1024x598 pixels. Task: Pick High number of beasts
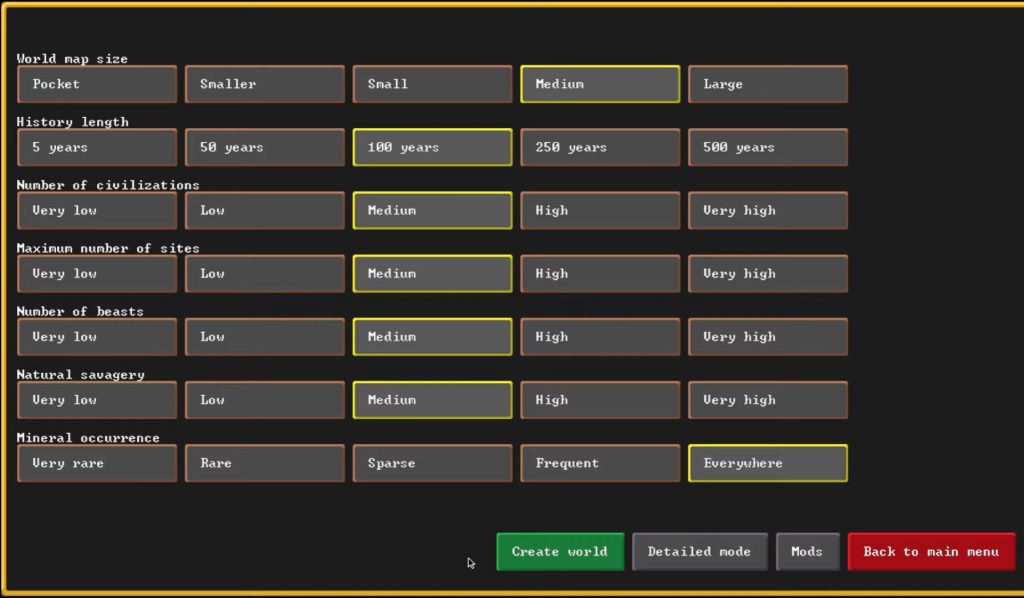[x=600, y=337]
